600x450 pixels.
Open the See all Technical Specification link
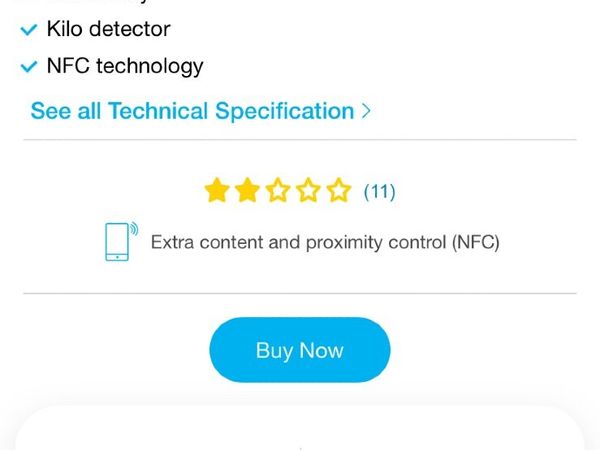[201, 111]
